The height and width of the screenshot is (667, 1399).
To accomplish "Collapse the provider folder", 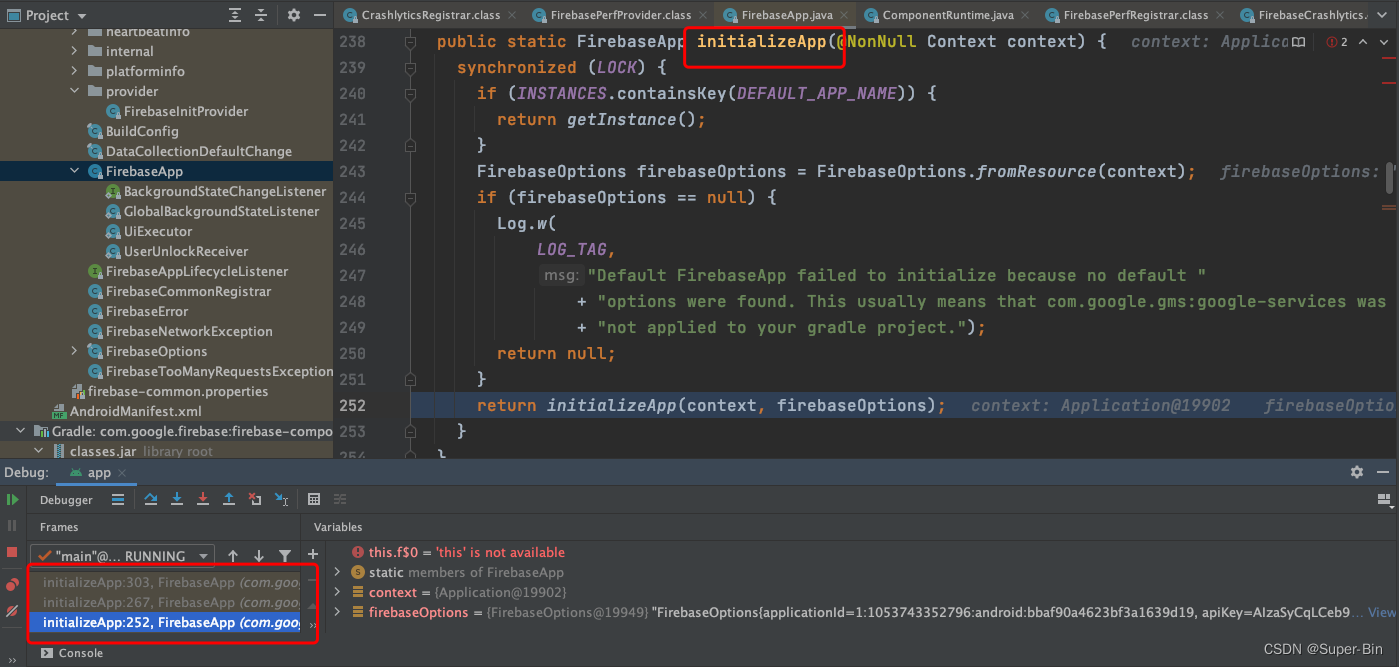I will tap(75, 91).
